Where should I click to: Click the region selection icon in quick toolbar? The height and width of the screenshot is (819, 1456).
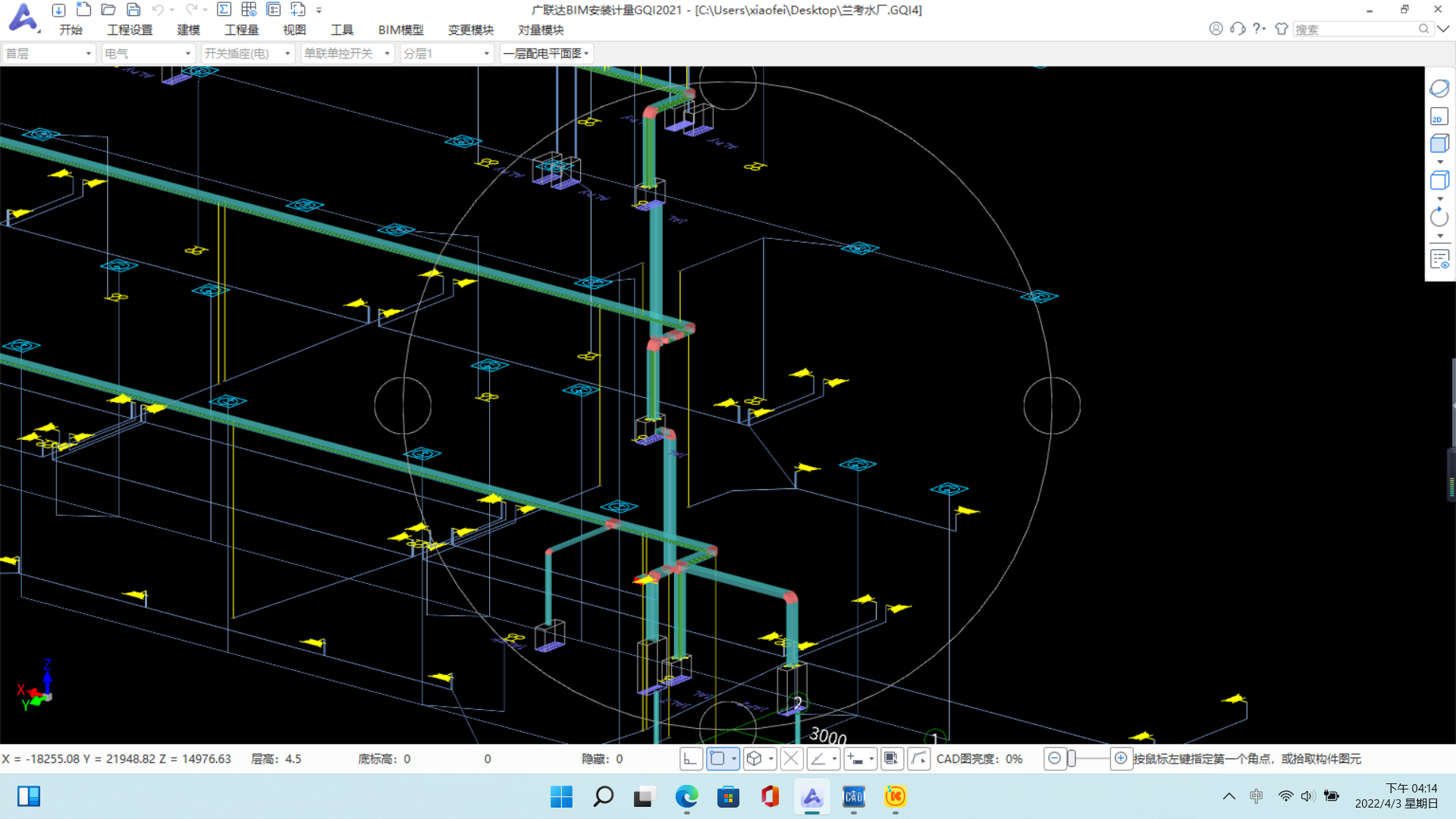point(298,10)
